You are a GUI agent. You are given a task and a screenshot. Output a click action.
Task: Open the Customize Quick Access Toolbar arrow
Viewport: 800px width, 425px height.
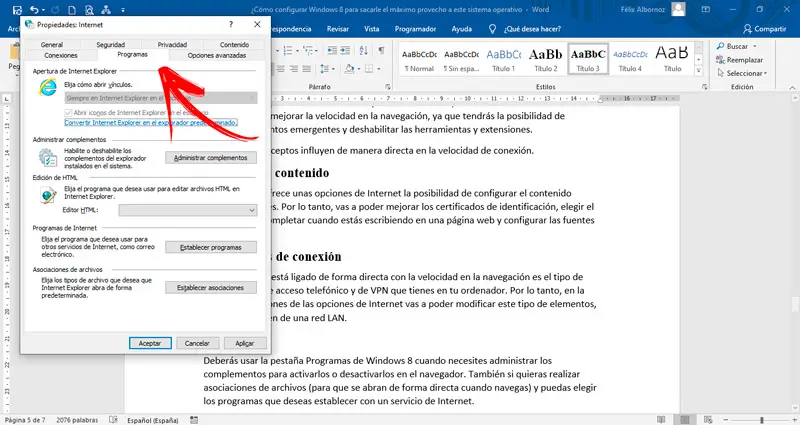click(123, 10)
